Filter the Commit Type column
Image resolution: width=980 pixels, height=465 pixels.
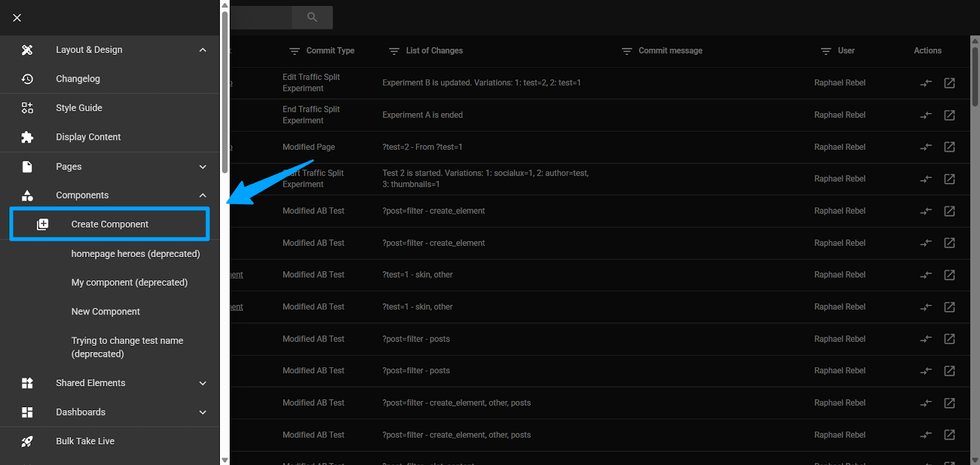[294, 51]
